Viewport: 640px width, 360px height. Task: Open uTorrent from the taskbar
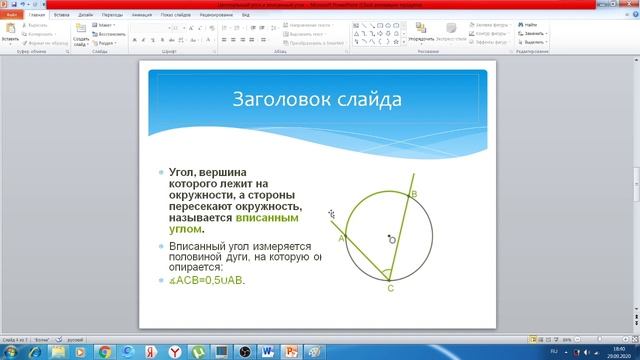click(x=198, y=352)
